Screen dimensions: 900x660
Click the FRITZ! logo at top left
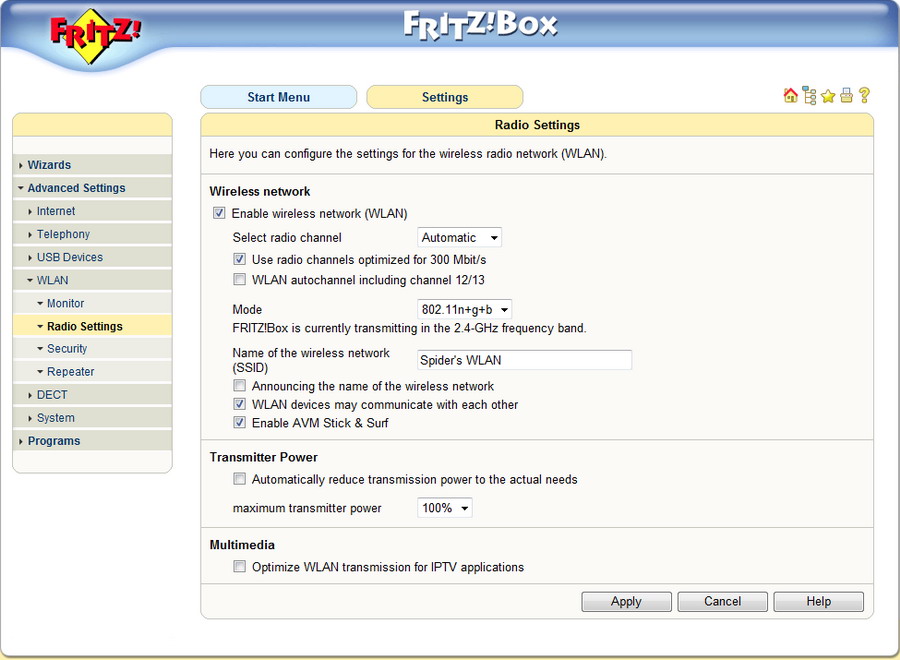96,36
